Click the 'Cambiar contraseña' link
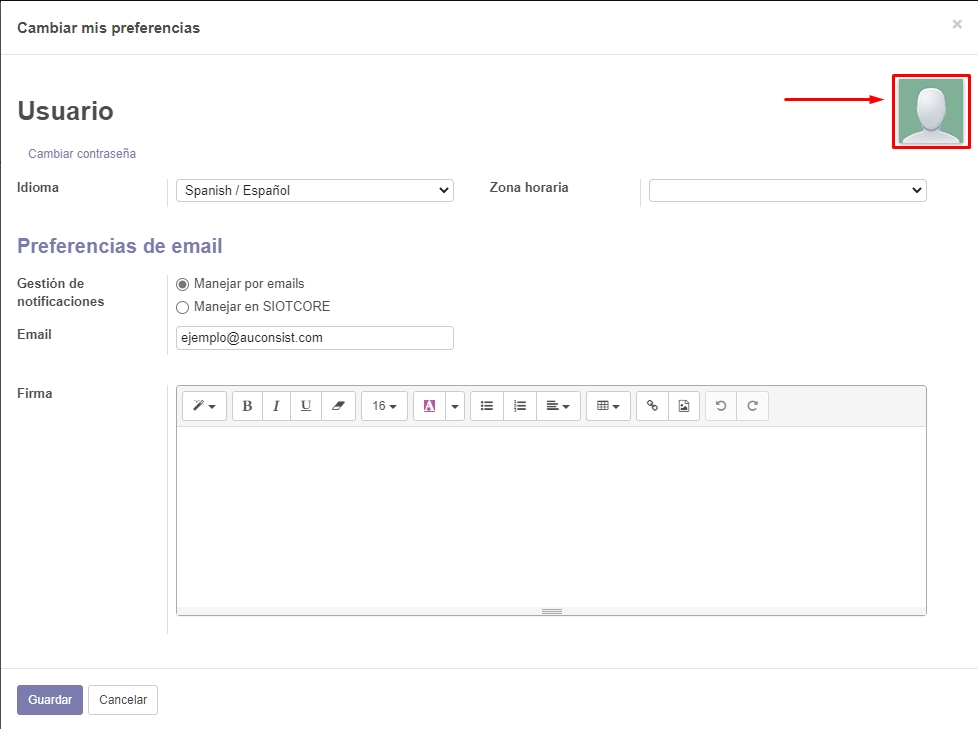This screenshot has height=729, width=978. pyautogui.click(x=82, y=154)
